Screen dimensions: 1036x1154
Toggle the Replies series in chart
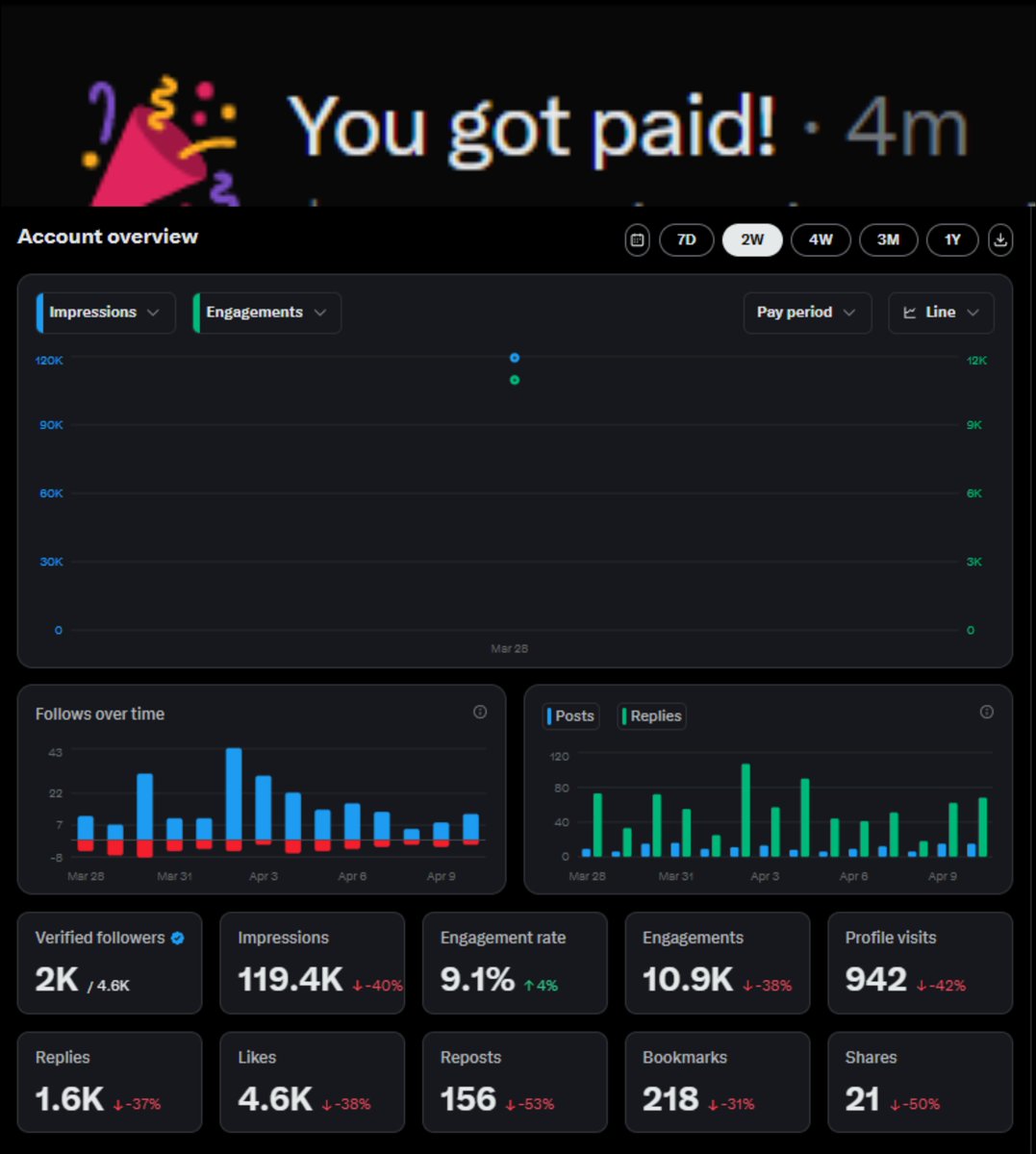coord(652,715)
